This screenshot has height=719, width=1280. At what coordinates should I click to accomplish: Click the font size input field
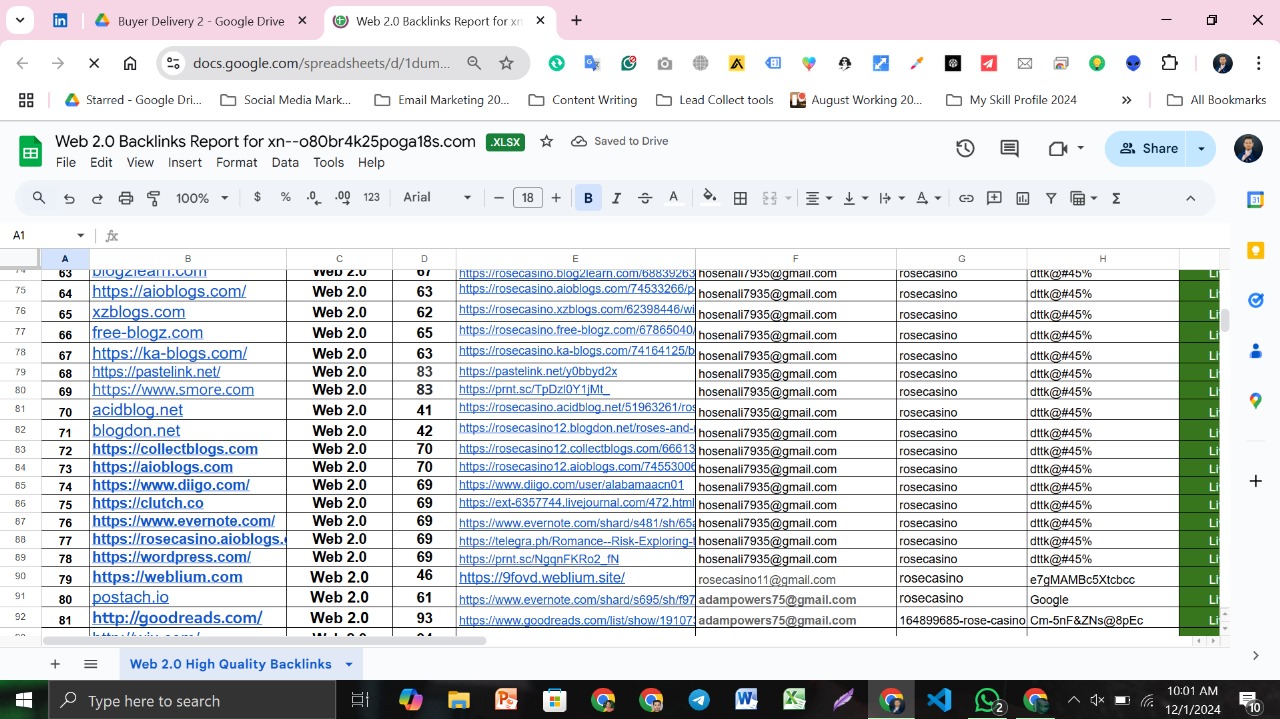527,198
